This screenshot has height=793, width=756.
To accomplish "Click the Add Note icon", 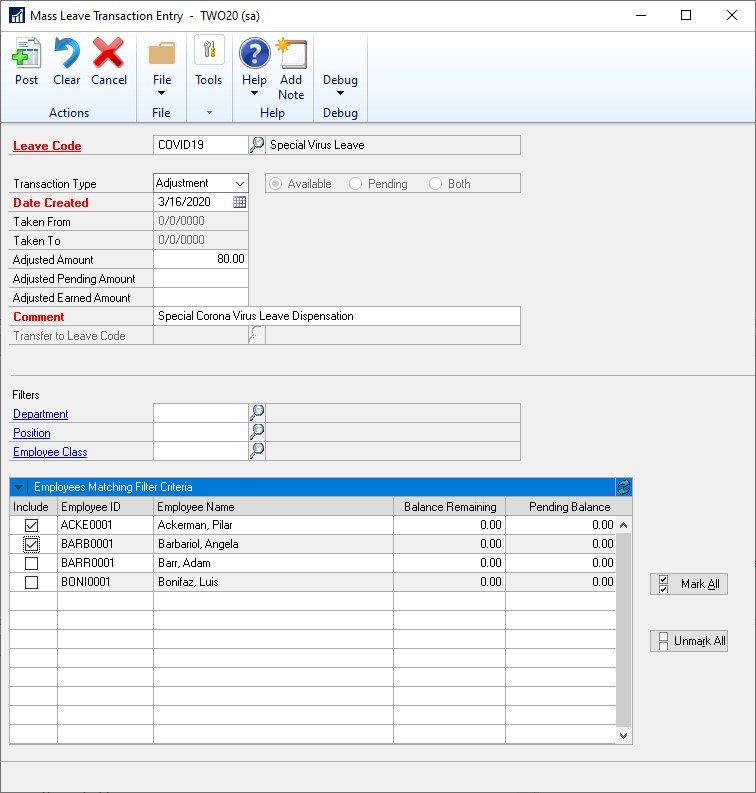I will pos(291,53).
